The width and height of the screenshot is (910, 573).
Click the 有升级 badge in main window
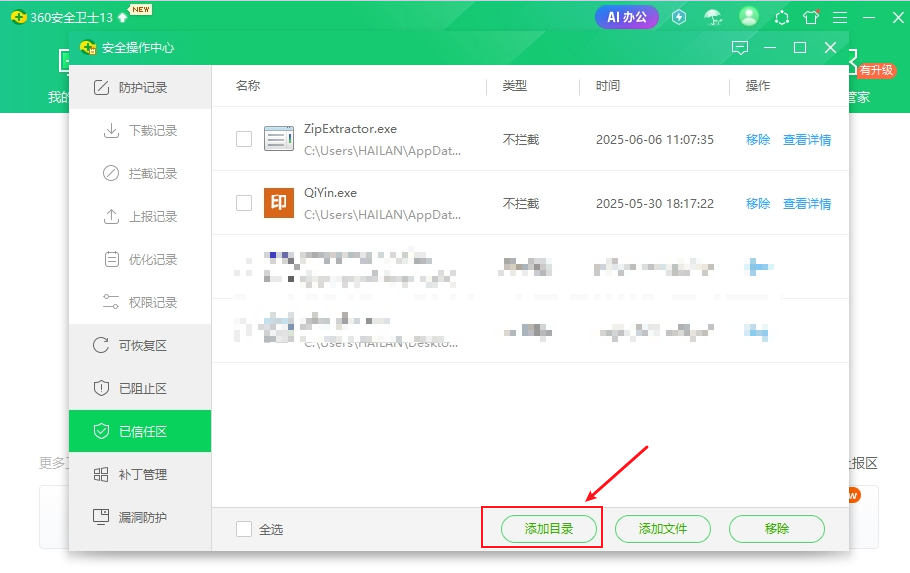pos(876,70)
